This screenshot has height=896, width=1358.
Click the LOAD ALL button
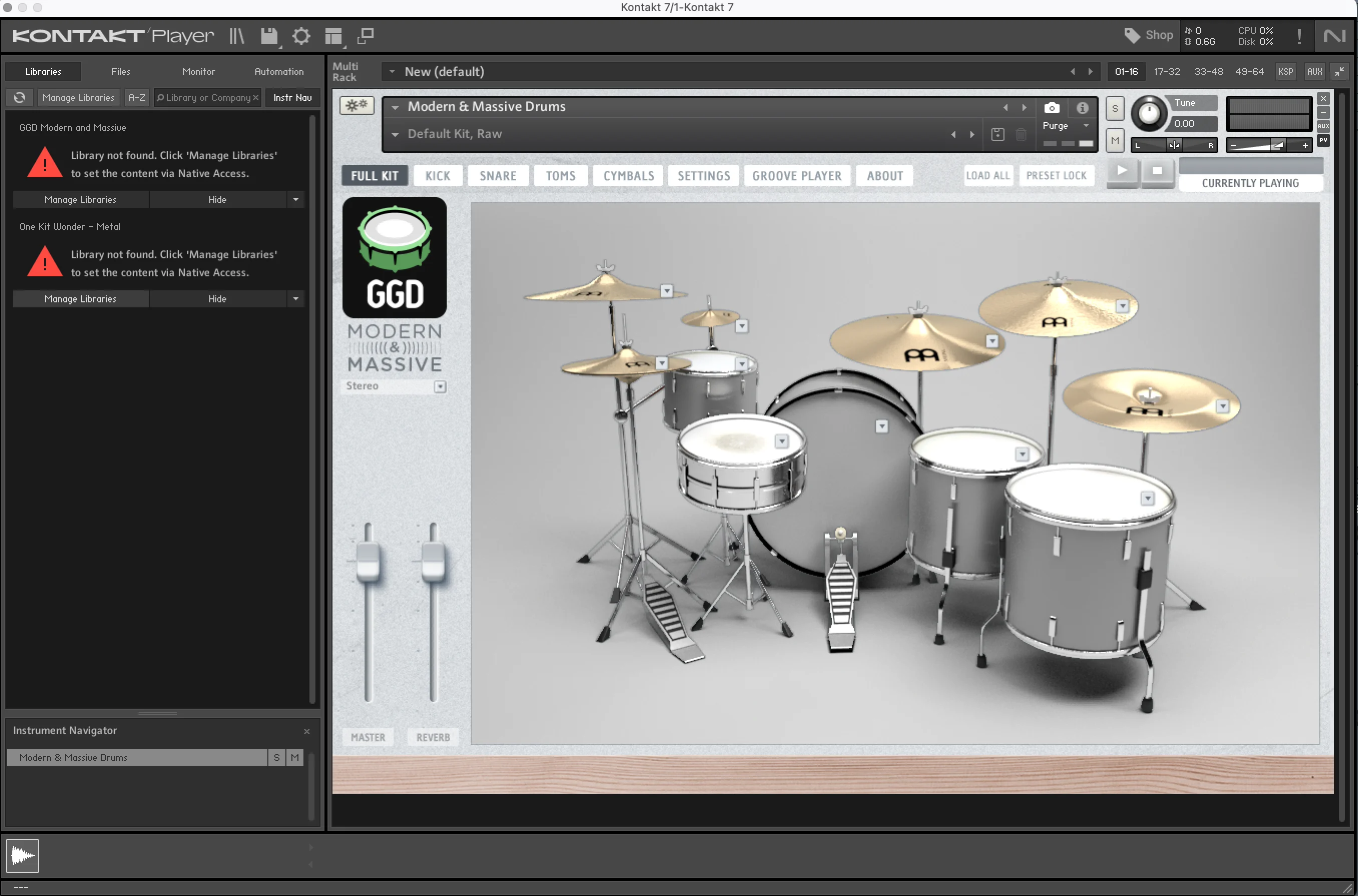coord(987,175)
